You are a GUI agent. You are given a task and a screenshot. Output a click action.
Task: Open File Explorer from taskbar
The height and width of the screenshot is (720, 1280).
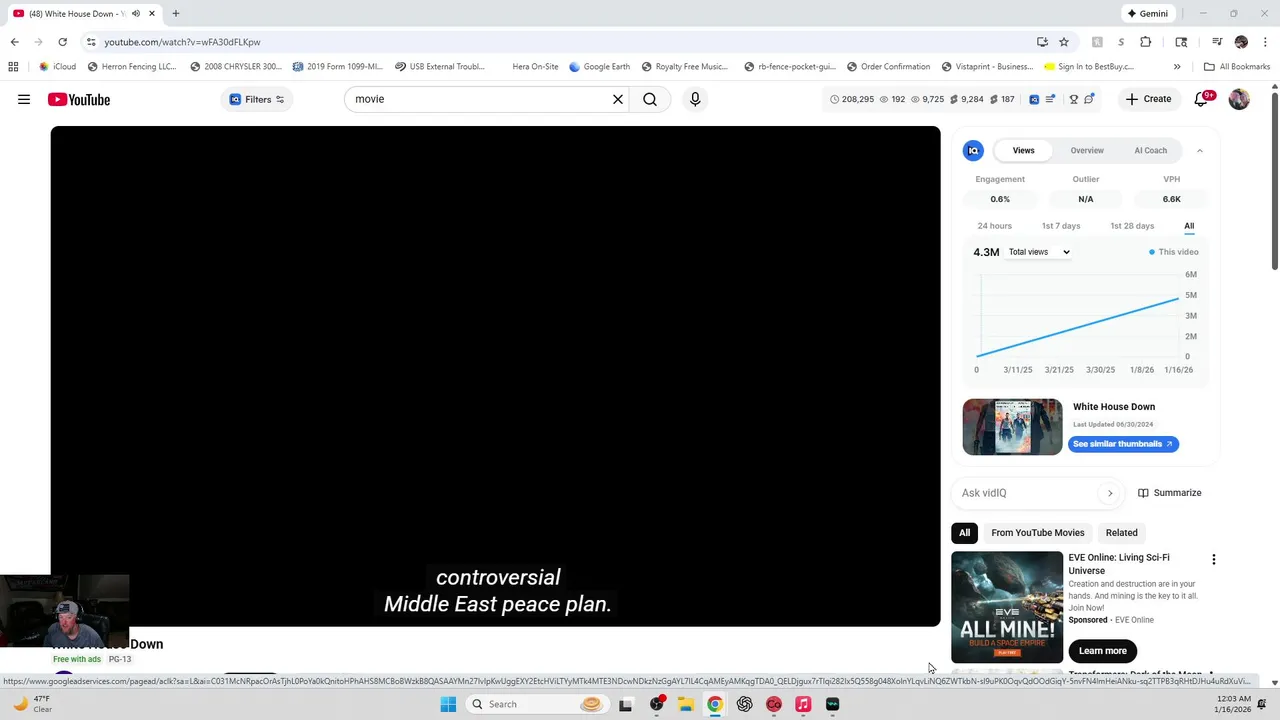[x=686, y=704]
